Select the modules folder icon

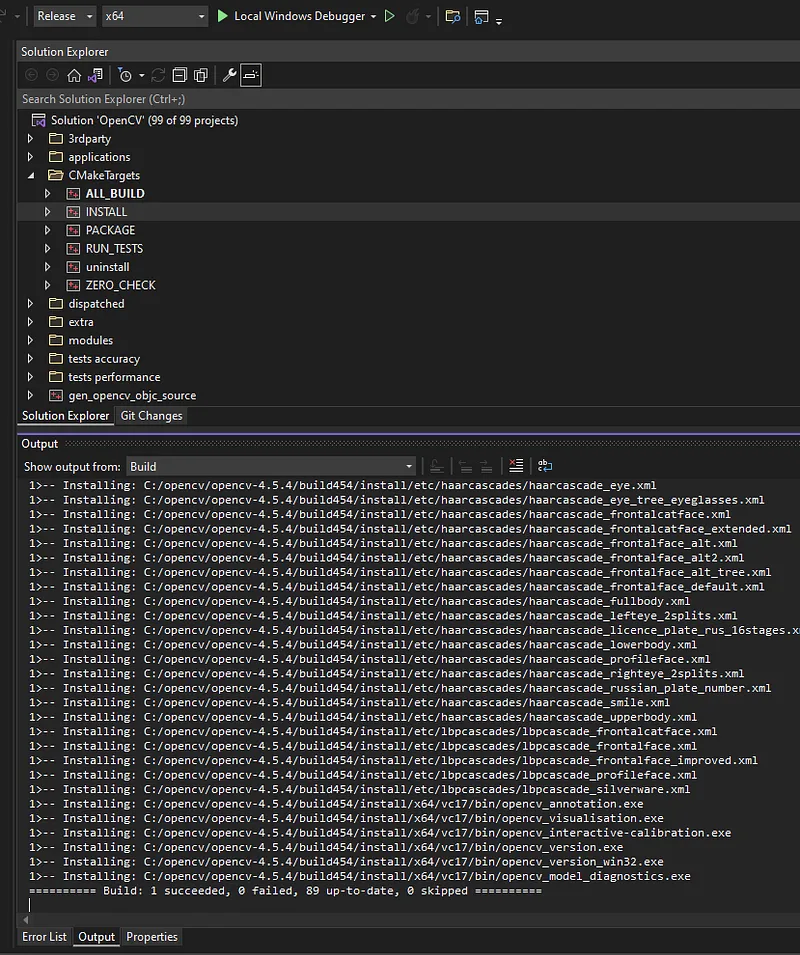click(x=55, y=340)
